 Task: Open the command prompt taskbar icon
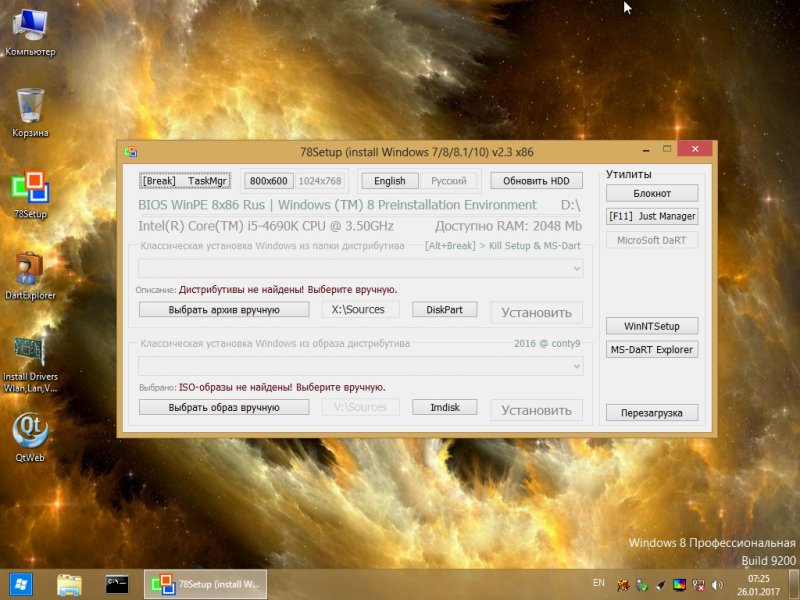(117, 585)
